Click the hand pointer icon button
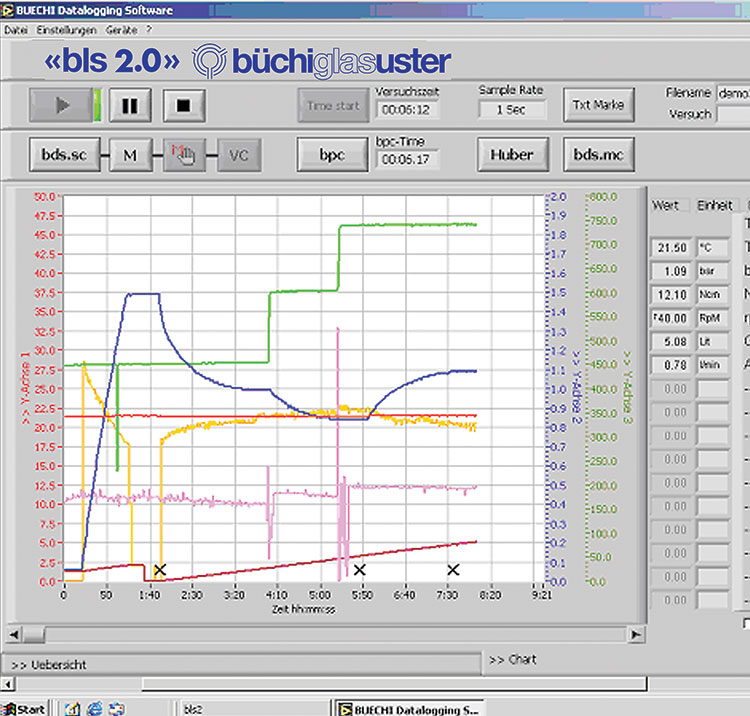The height and width of the screenshot is (716, 750). point(184,154)
